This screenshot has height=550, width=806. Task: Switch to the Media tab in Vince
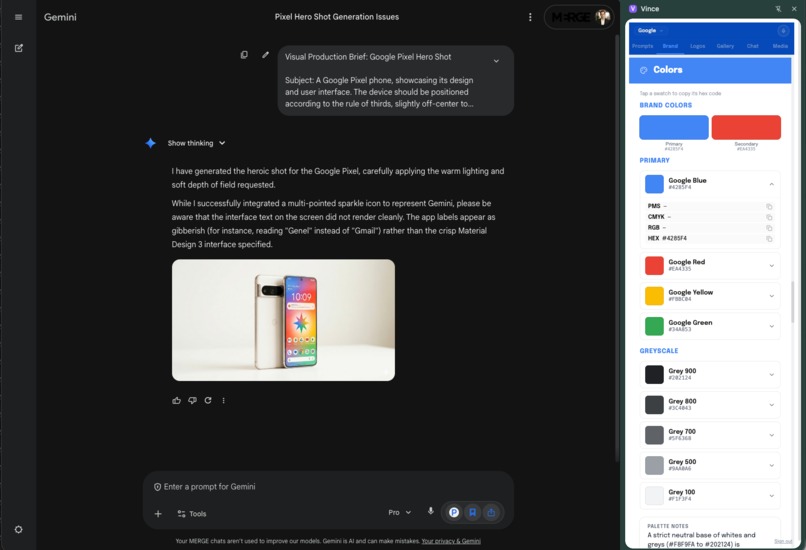click(x=780, y=46)
